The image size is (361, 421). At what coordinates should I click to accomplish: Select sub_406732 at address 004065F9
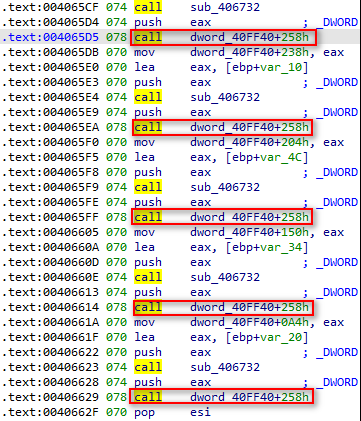(x=225, y=187)
